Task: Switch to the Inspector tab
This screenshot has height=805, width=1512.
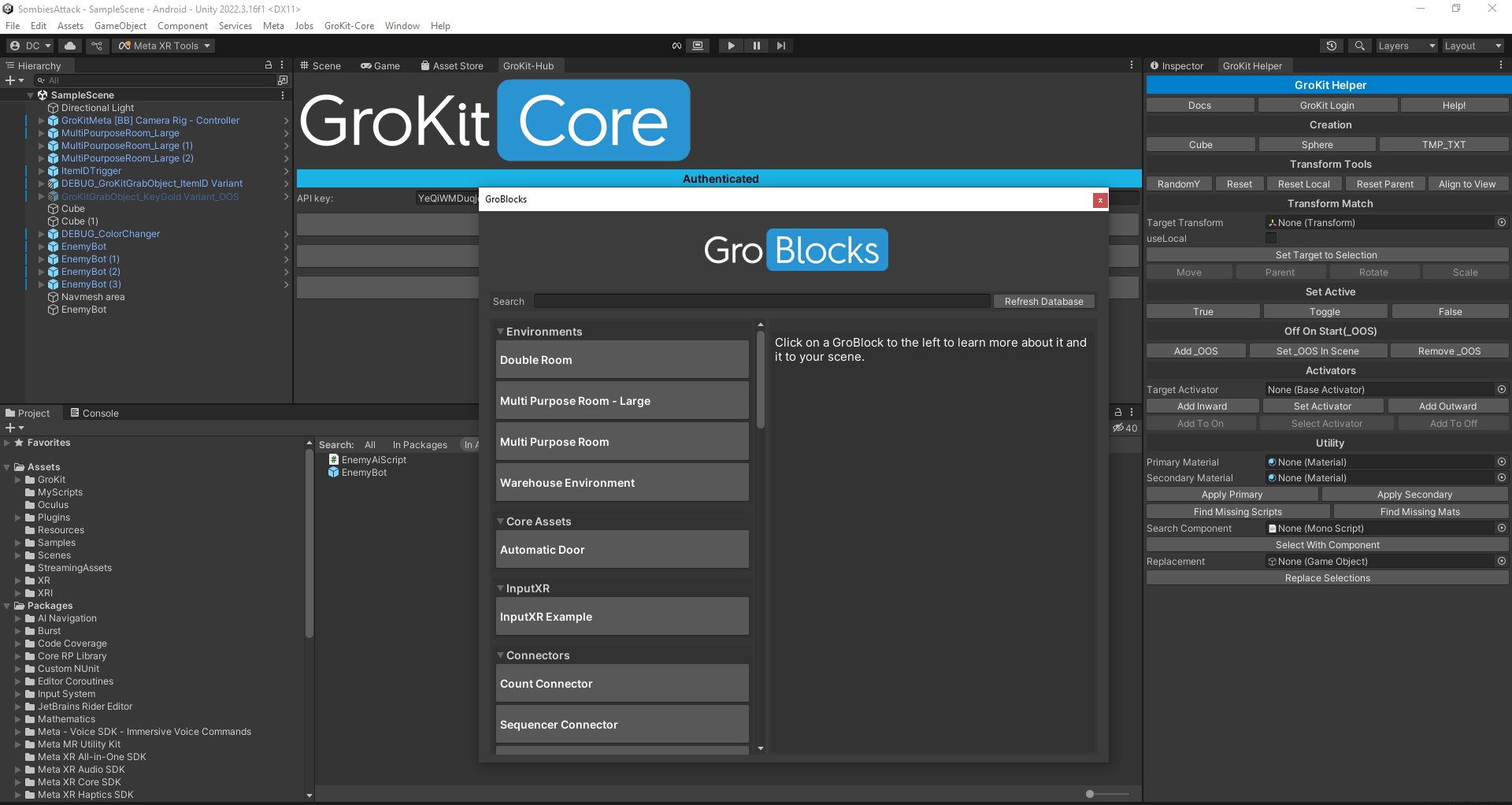Action: [x=1177, y=66]
